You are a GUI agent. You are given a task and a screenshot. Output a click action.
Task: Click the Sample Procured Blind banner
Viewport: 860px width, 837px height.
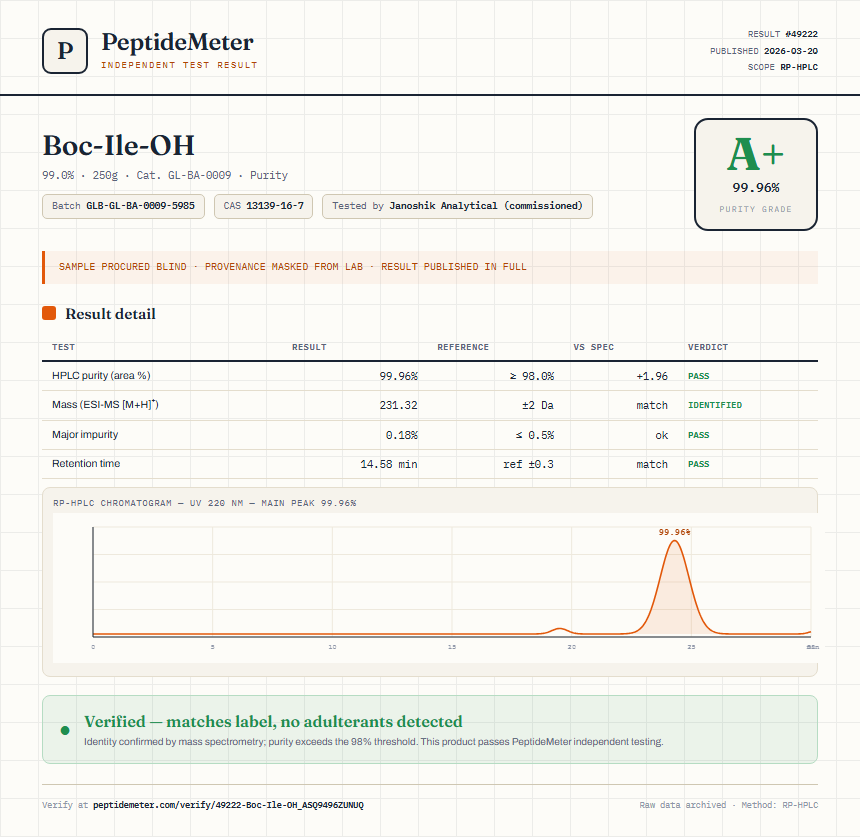click(x=430, y=267)
